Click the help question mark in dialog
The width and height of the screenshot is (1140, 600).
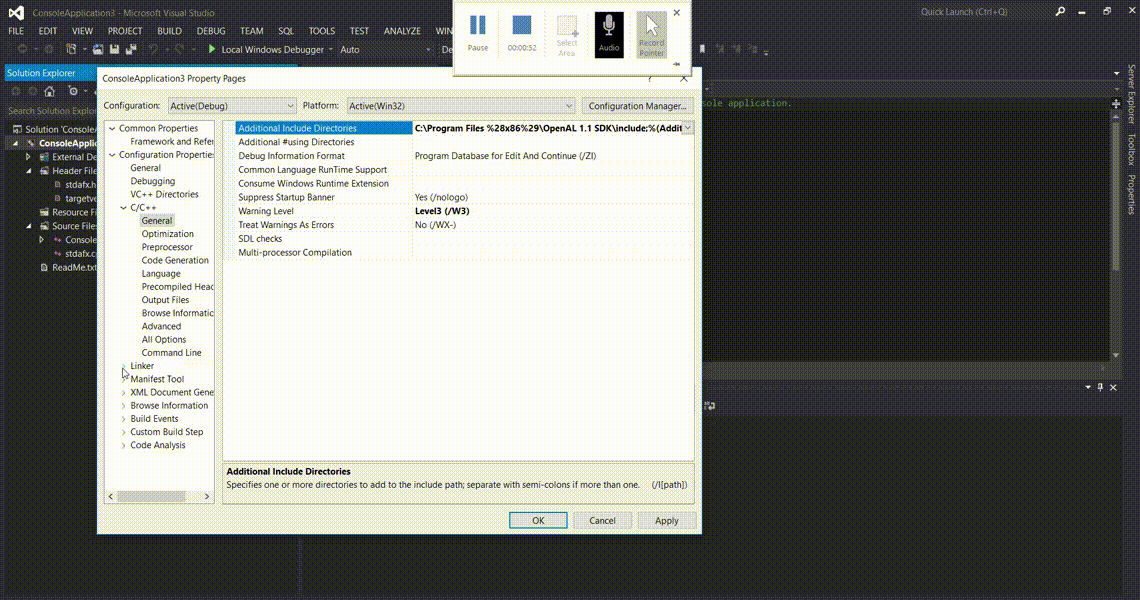[650, 79]
